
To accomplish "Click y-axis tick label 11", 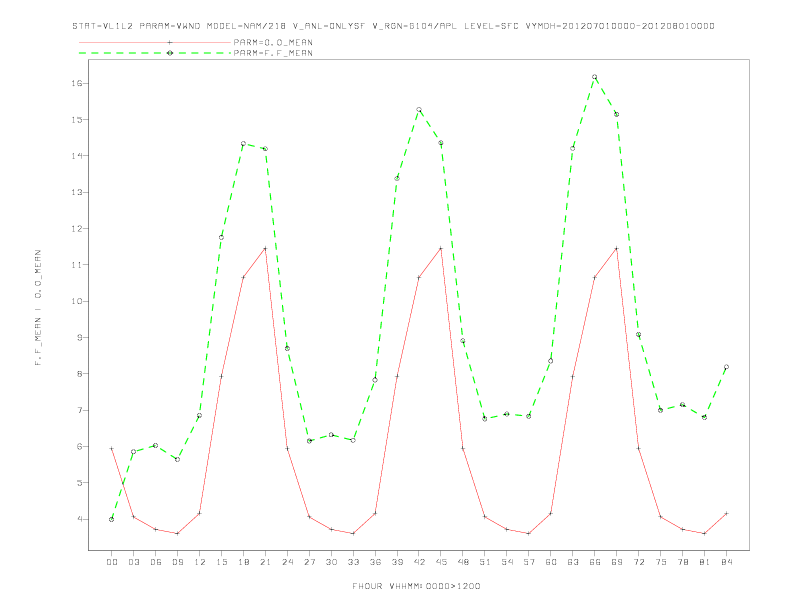I will tap(77, 265).
